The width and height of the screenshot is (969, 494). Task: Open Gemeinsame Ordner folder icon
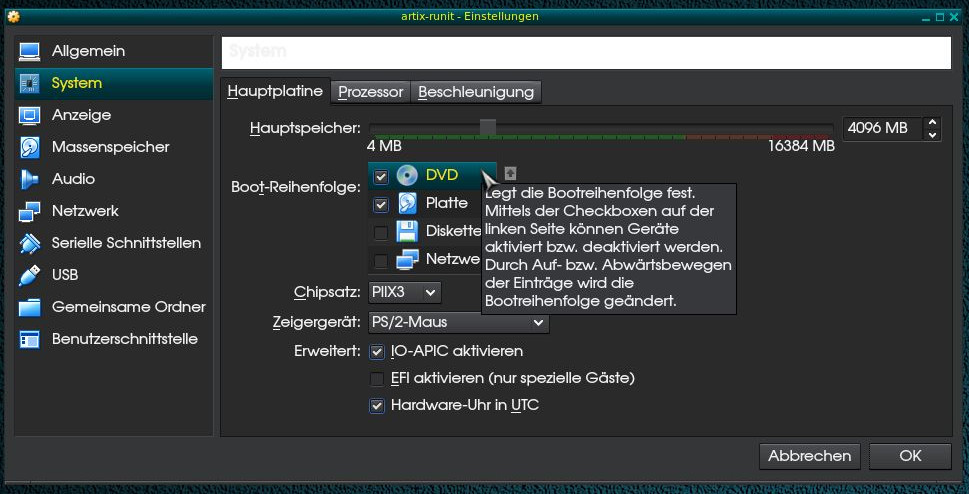point(29,307)
